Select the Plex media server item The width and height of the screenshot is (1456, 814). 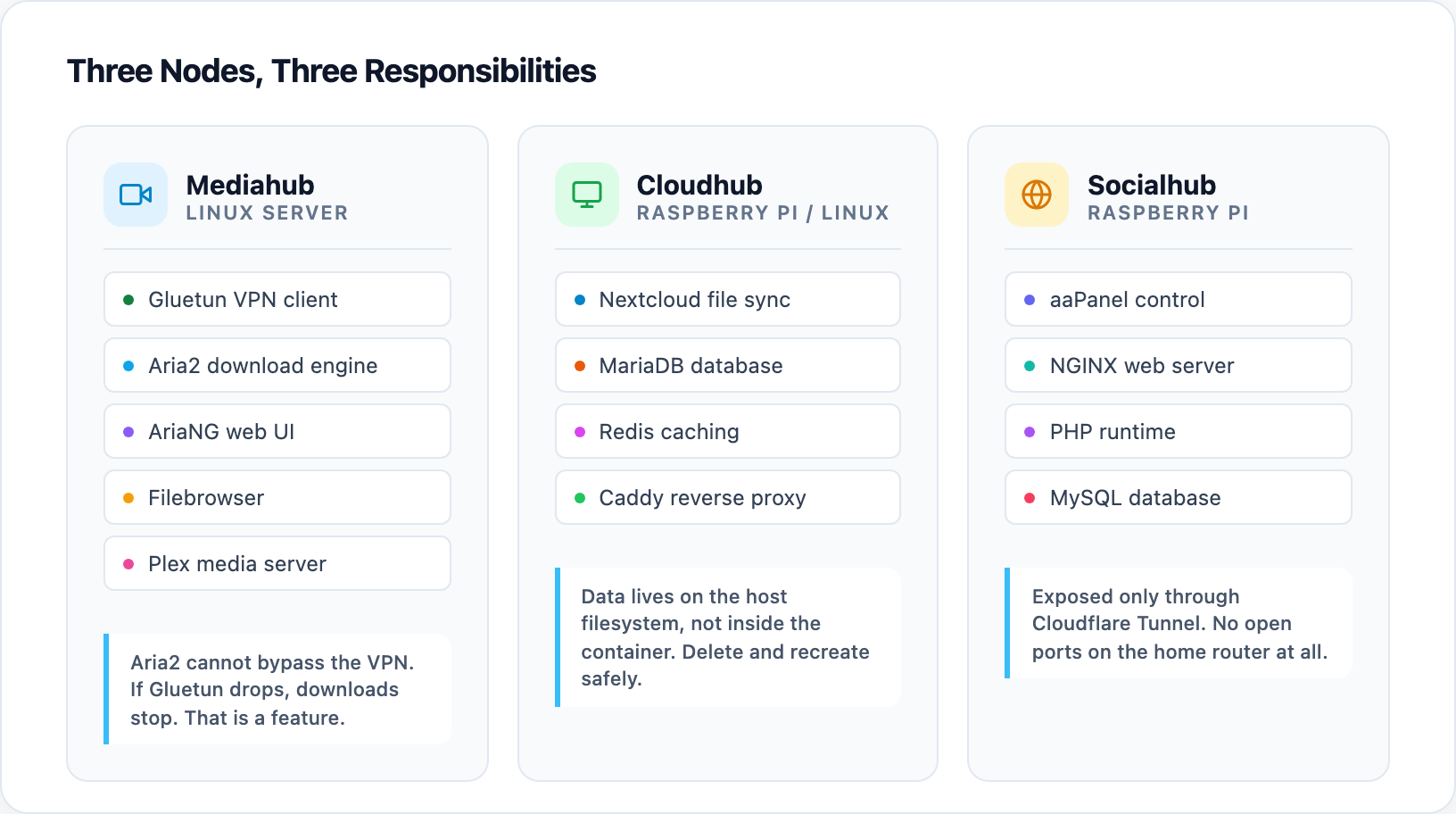click(277, 563)
